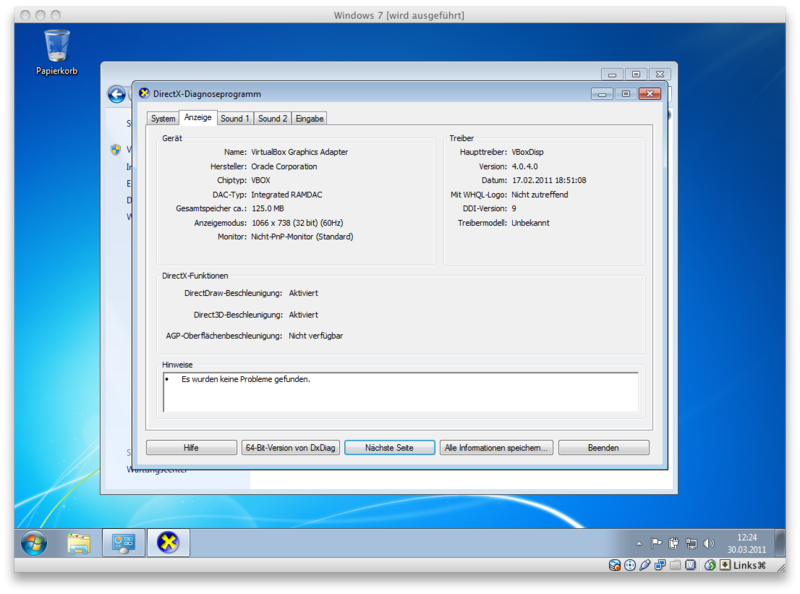Viewport: 800px width, 594px height.
Task: Click the 'VirtualBox Graphics Adapter' name value
Action: [299, 152]
